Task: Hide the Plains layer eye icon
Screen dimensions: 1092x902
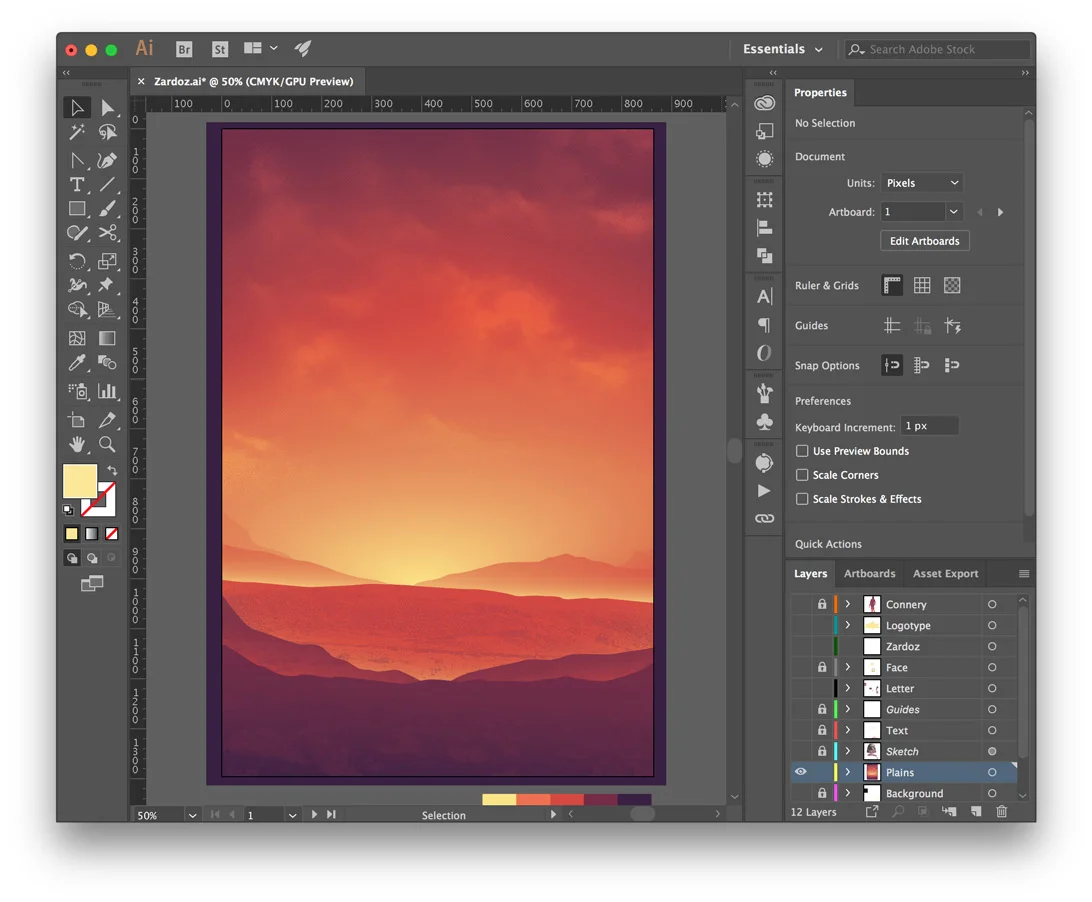Action: pos(801,772)
